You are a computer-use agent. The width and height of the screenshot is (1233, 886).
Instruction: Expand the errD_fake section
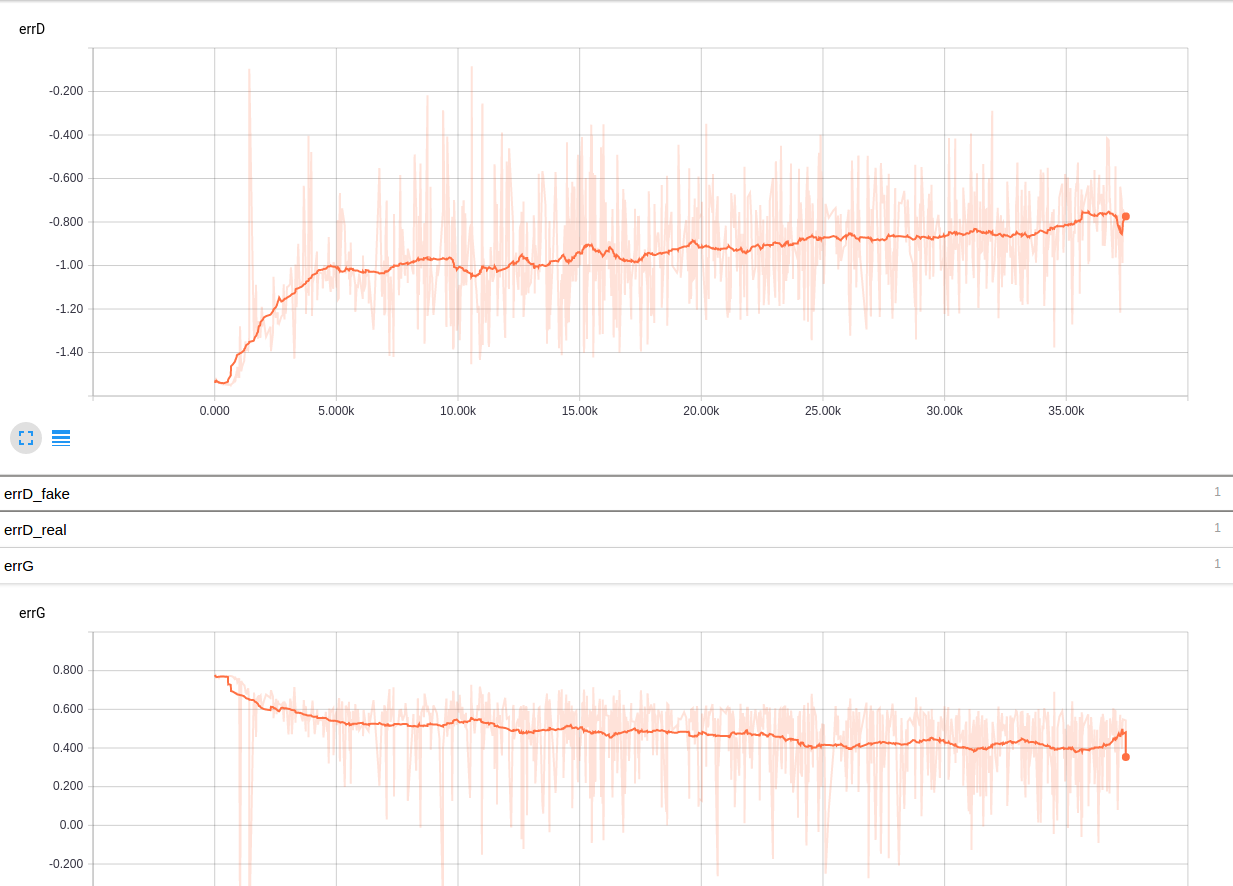tap(616, 493)
